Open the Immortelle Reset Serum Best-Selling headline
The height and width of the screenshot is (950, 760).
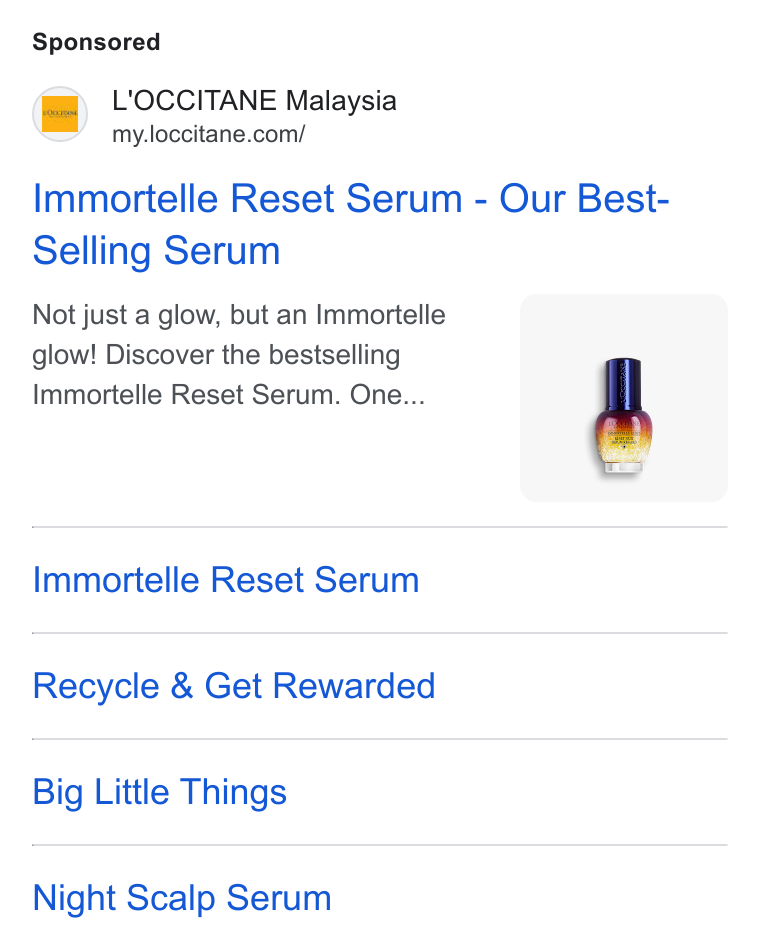pos(351,224)
